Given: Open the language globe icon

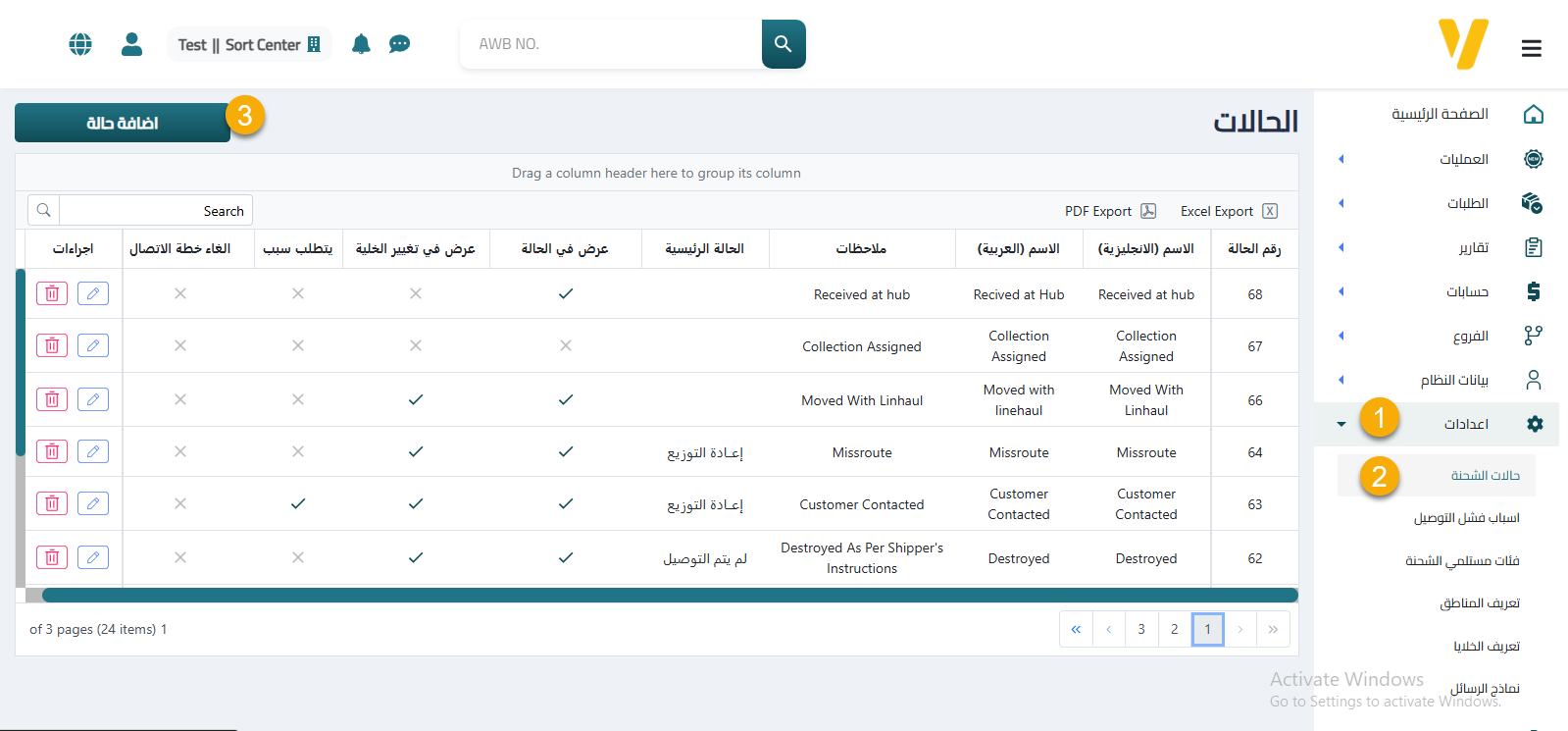Looking at the screenshot, I should (80, 44).
